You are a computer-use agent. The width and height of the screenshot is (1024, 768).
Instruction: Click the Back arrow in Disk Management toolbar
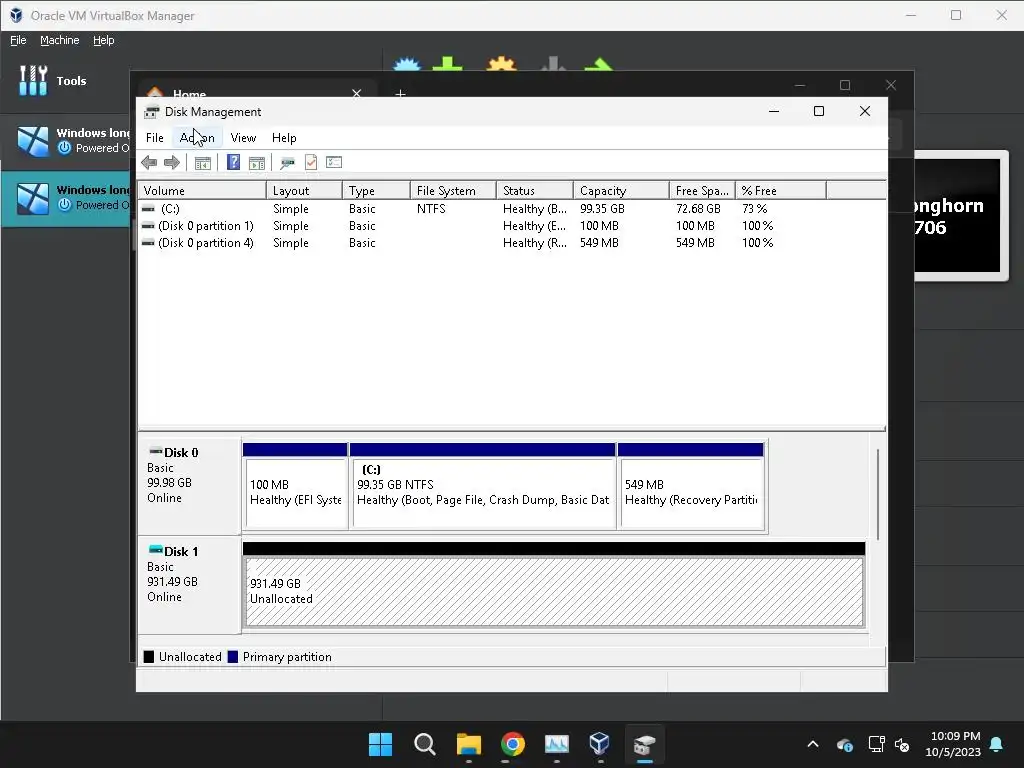pyautogui.click(x=149, y=163)
